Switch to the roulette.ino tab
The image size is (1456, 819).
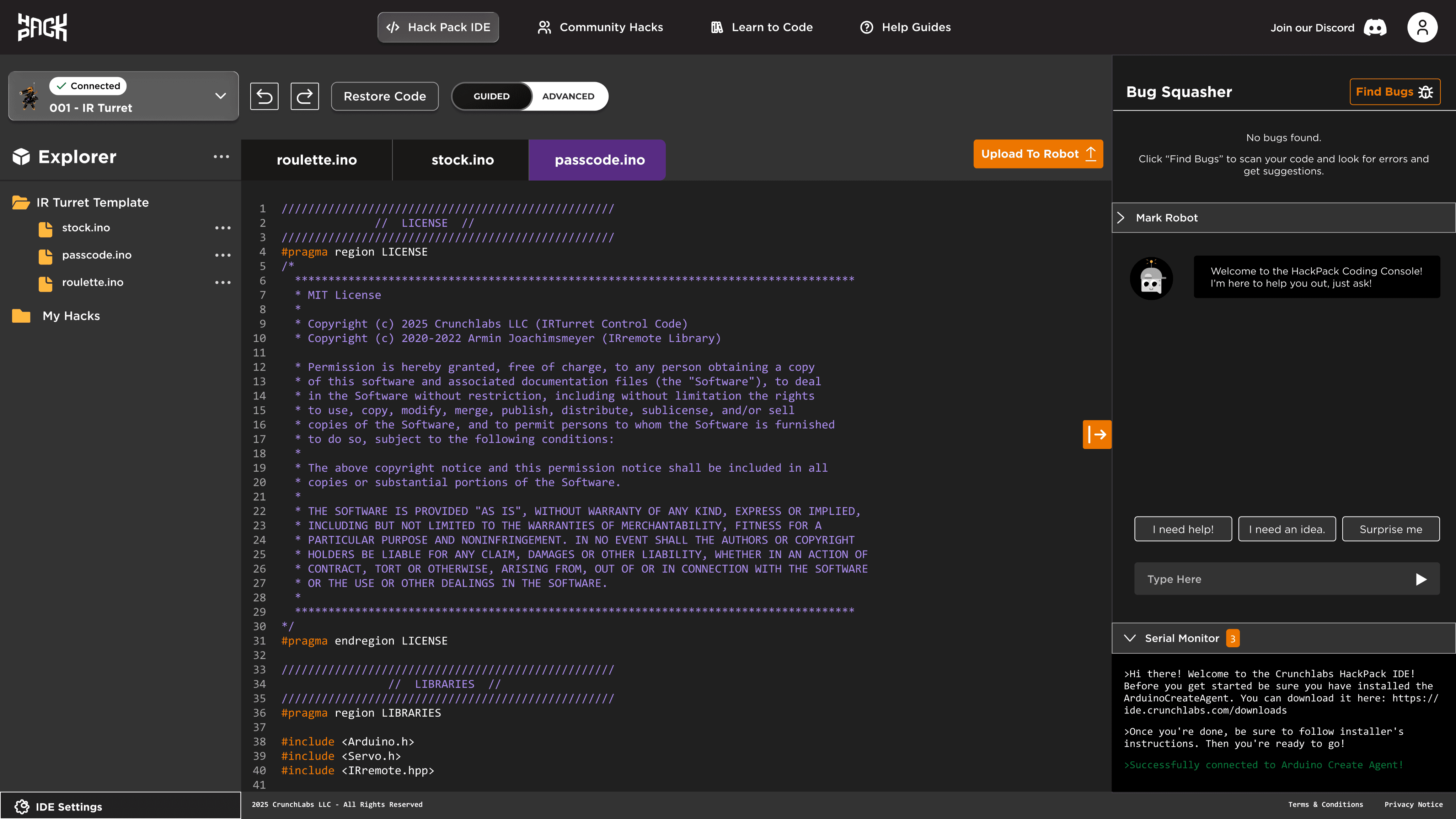[316, 160]
